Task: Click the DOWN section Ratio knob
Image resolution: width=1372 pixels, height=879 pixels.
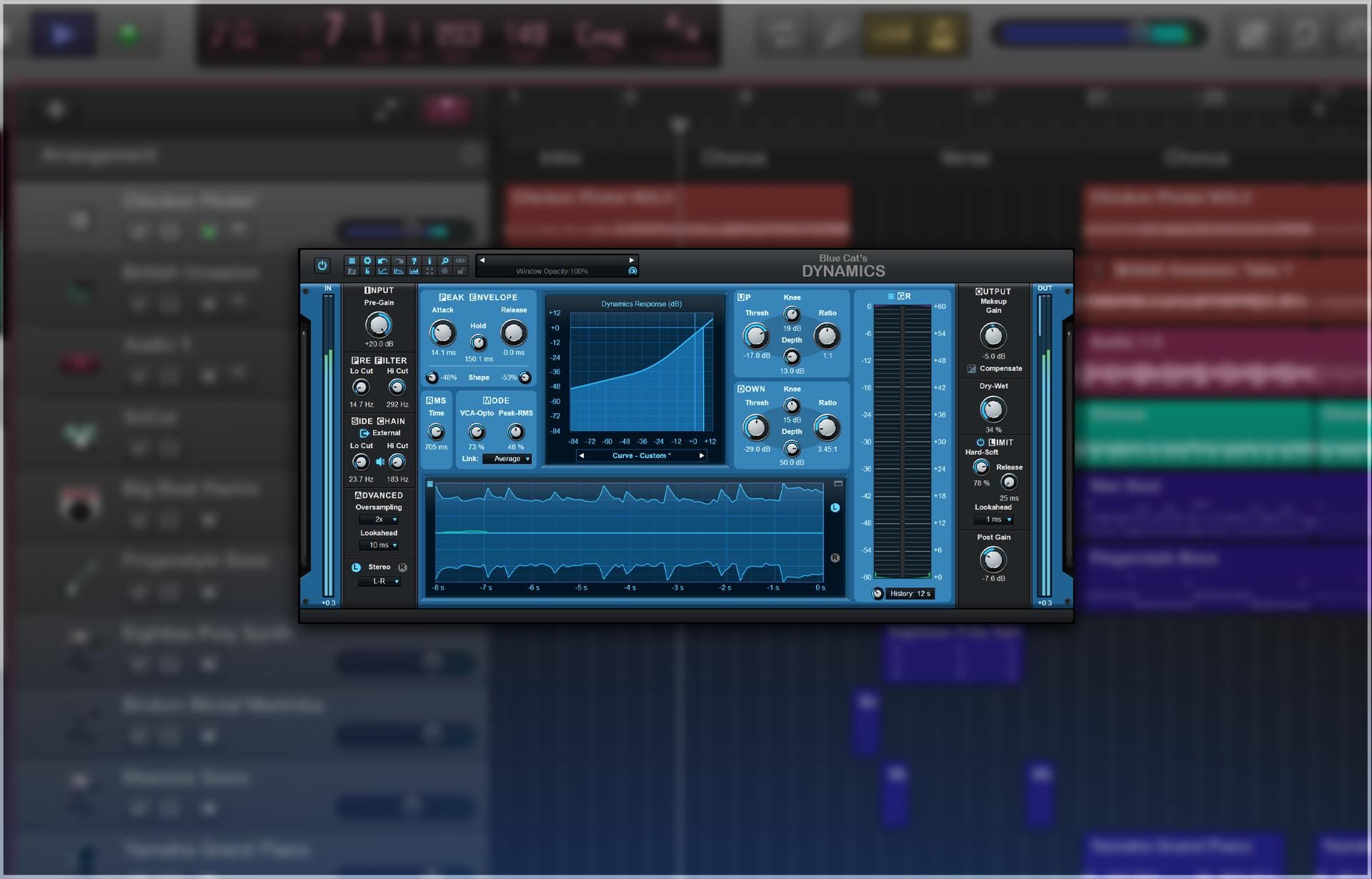Action: [x=827, y=427]
